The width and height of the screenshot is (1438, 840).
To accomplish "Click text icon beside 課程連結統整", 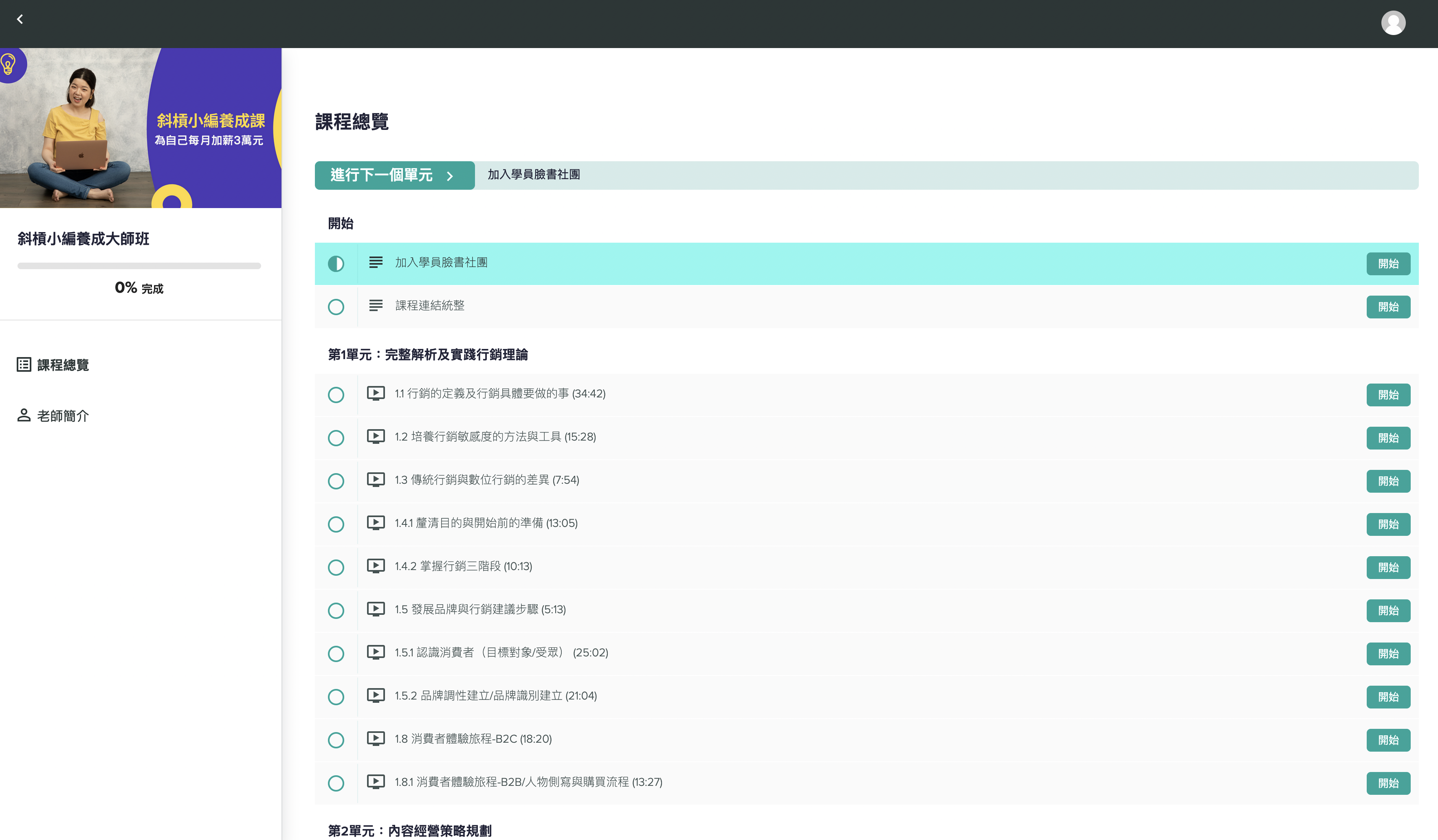I will click(376, 306).
